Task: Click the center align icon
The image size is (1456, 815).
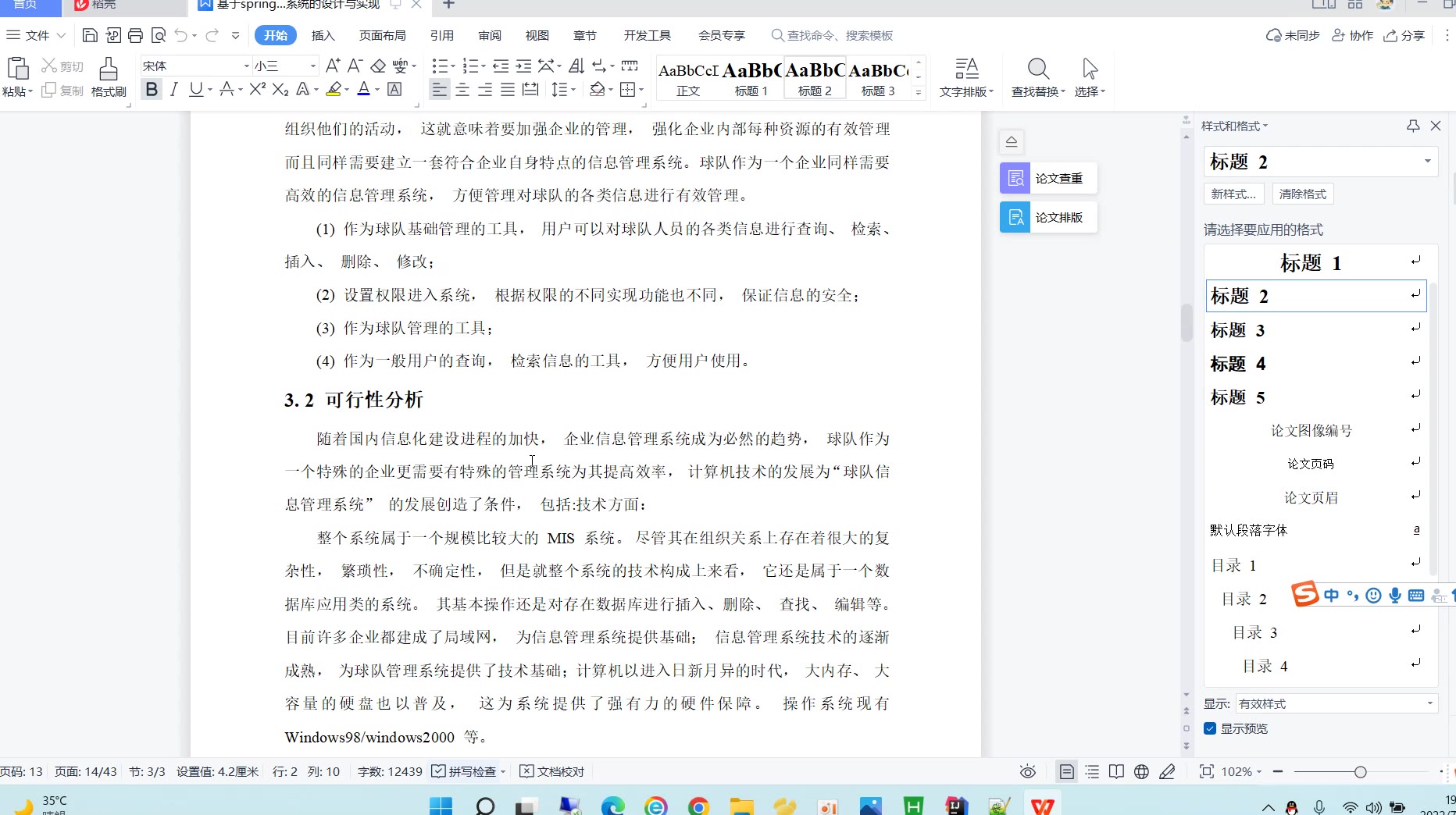Action: coord(462,90)
